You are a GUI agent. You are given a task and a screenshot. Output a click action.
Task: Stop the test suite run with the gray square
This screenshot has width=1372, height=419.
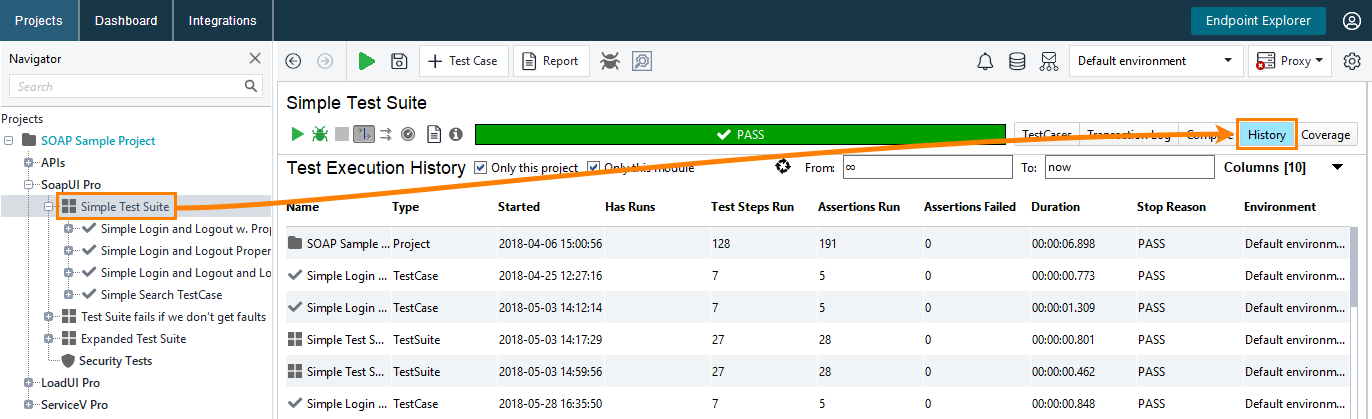[x=342, y=133]
